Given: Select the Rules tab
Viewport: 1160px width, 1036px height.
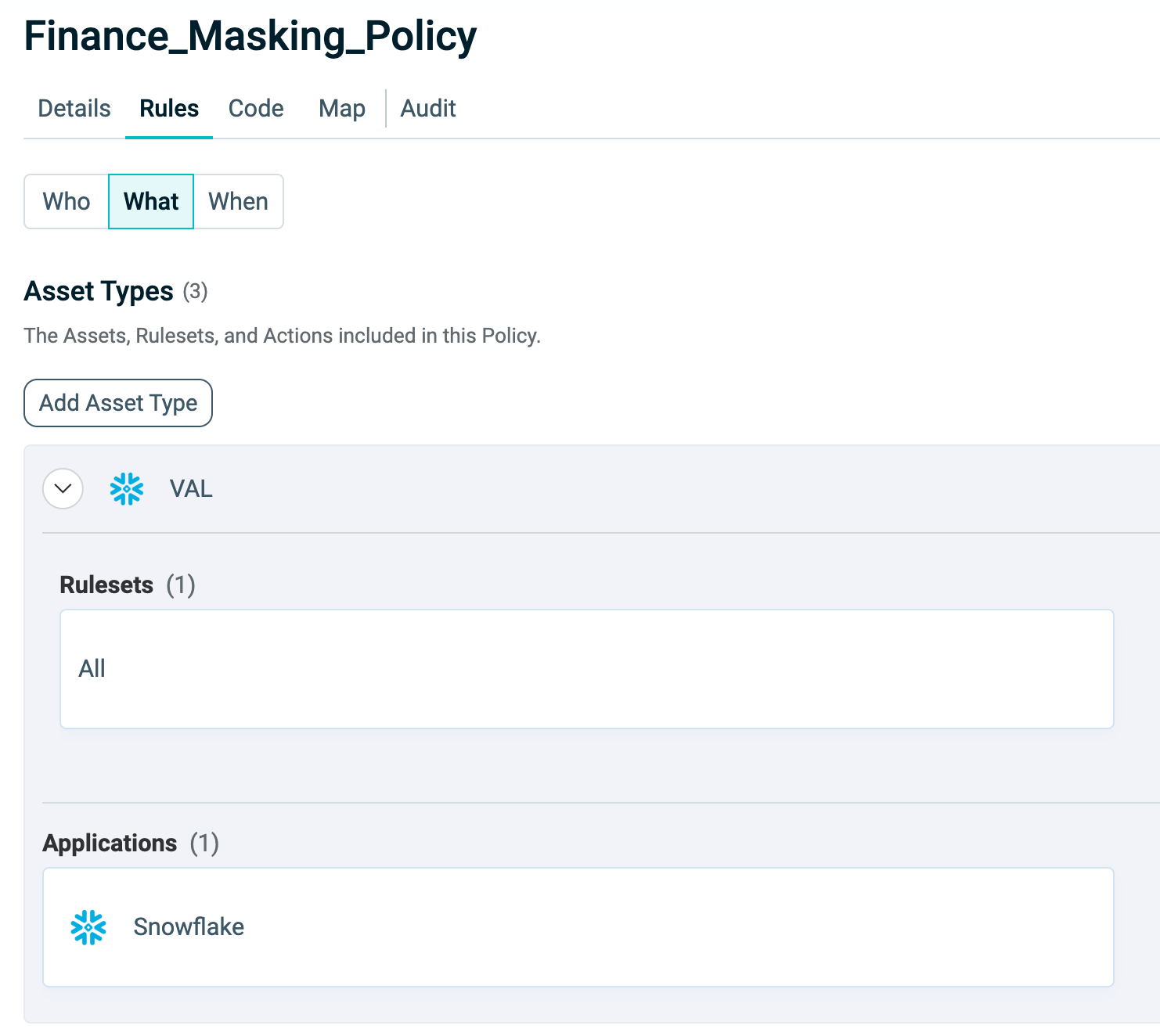Looking at the screenshot, I should (169, 108).
